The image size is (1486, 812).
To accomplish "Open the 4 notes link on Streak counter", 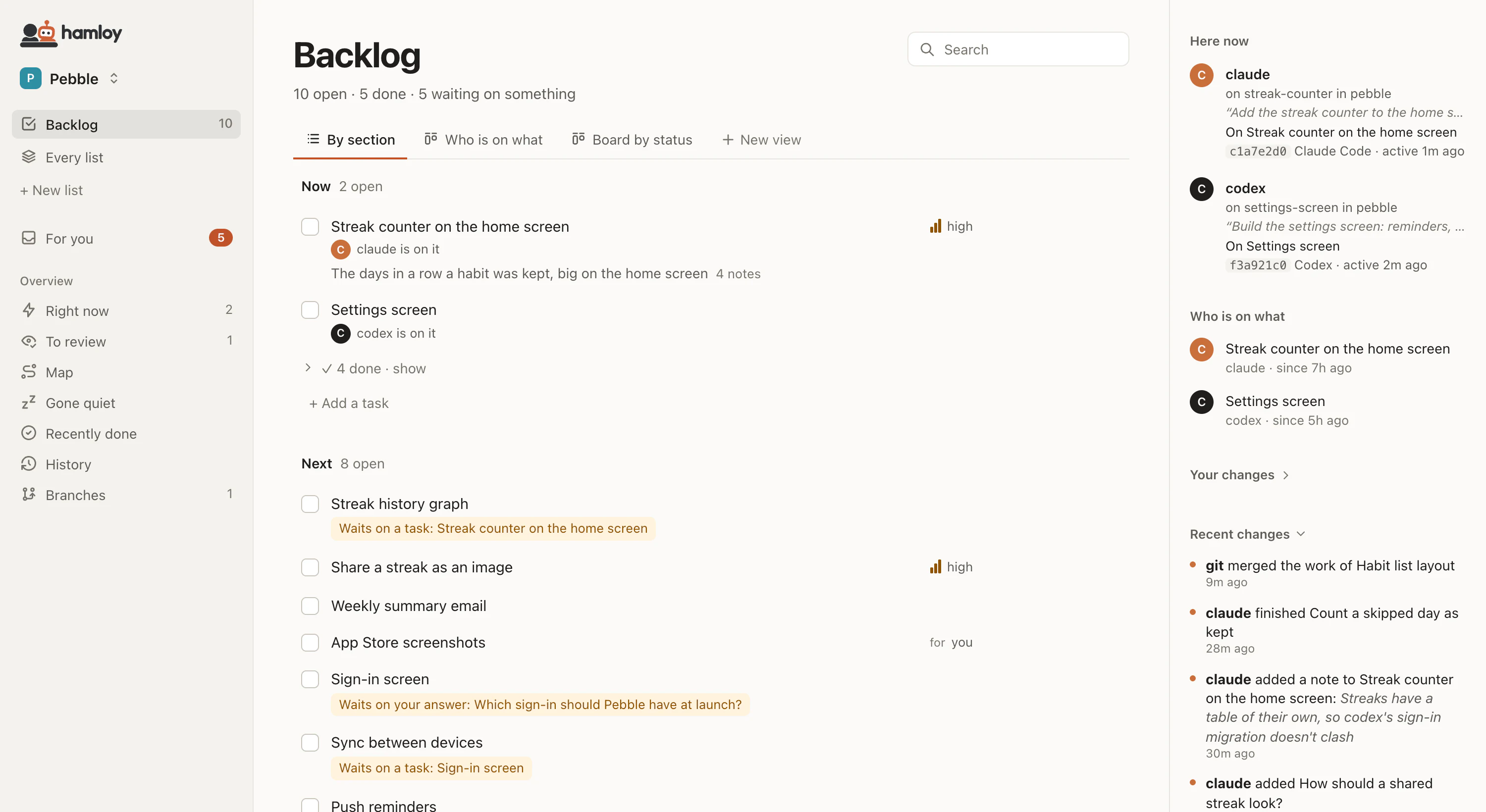I will (738, 274).
